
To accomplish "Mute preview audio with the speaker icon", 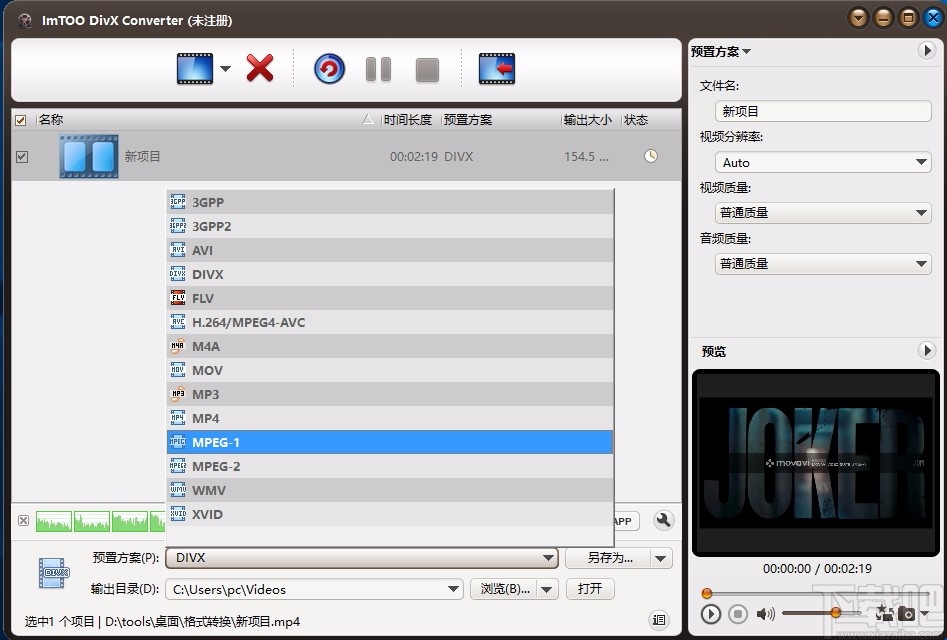I will pos(766,613).
